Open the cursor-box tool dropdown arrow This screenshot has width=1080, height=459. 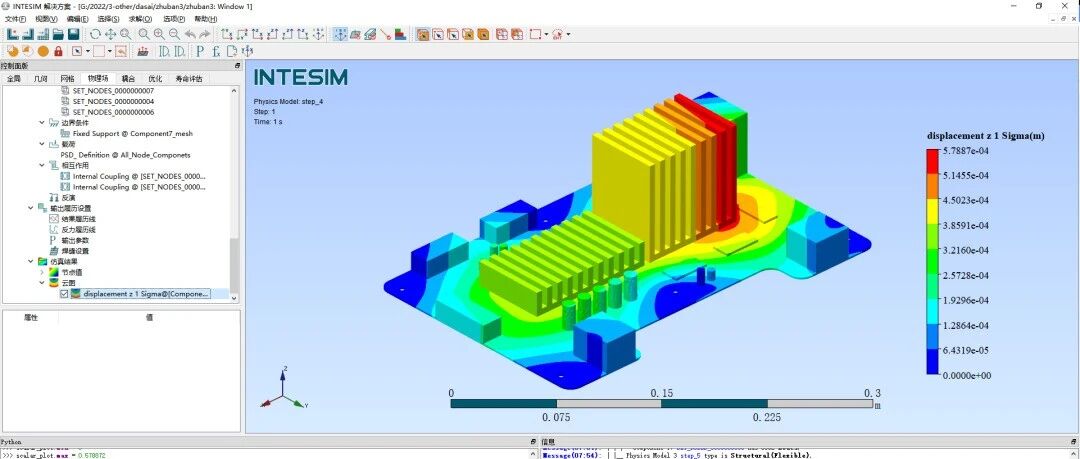(x=87, y=51)
